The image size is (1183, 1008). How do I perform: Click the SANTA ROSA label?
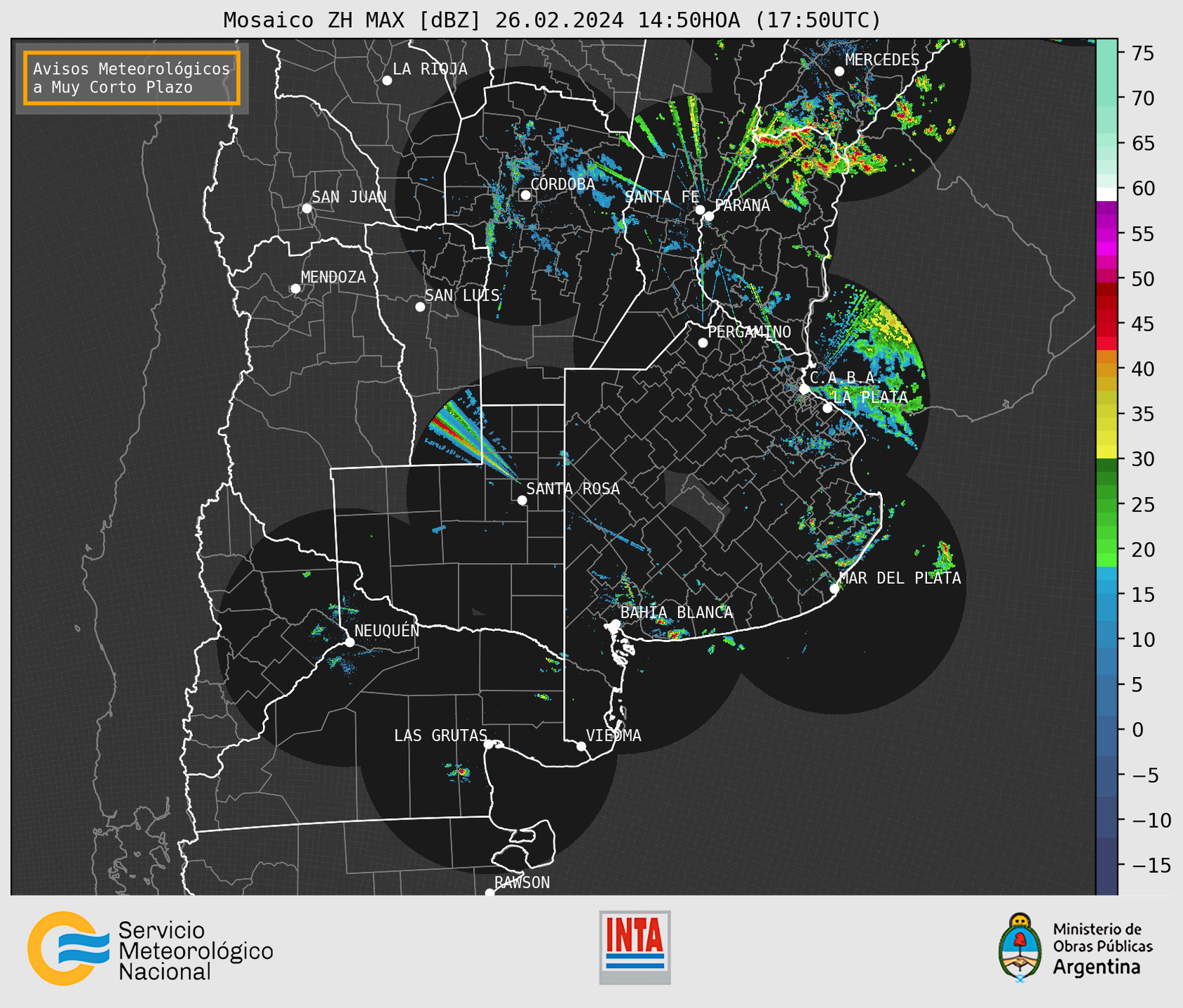(573, 489)
